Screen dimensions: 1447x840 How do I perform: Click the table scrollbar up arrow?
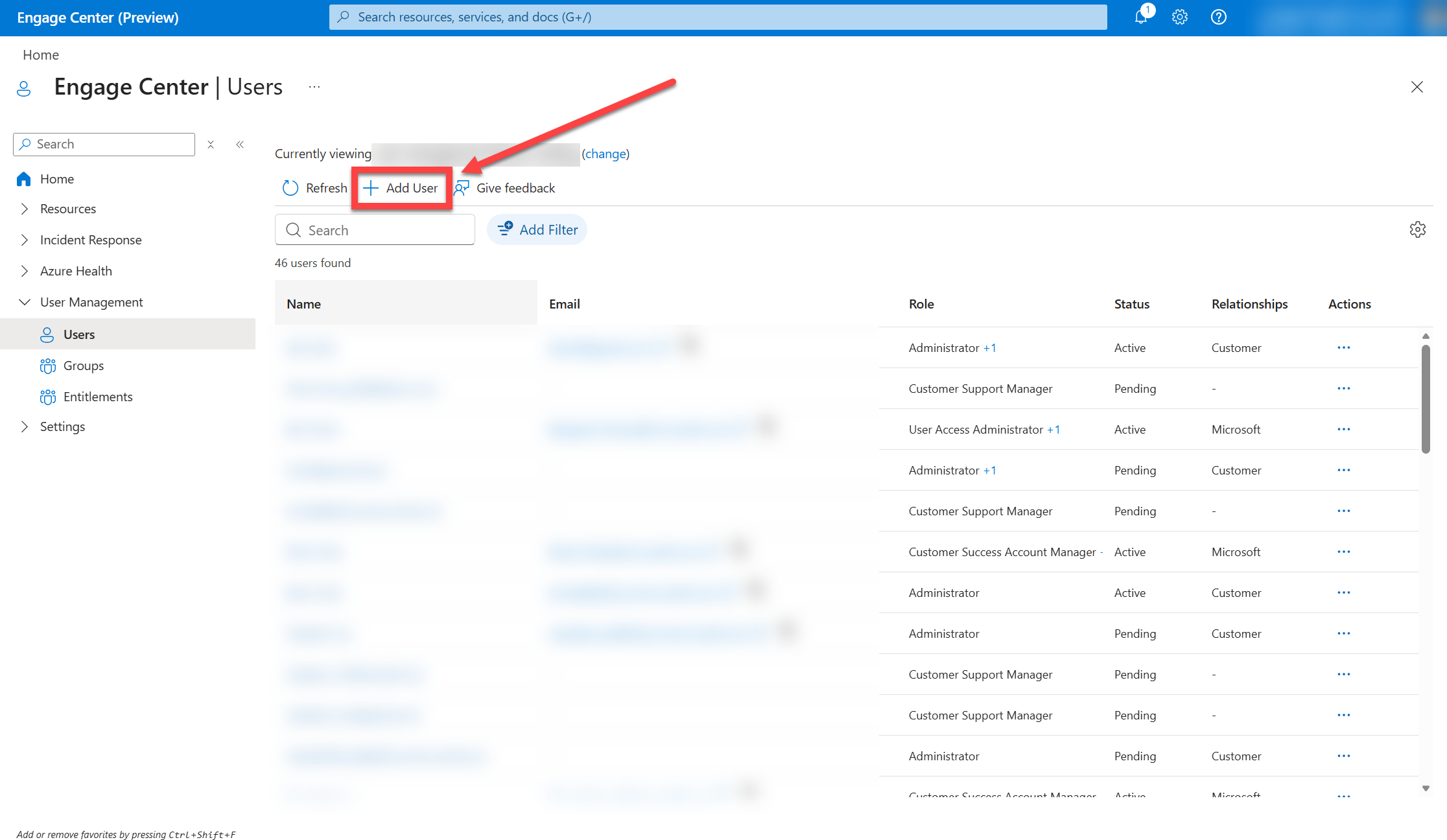click(x=1426, y=336)
